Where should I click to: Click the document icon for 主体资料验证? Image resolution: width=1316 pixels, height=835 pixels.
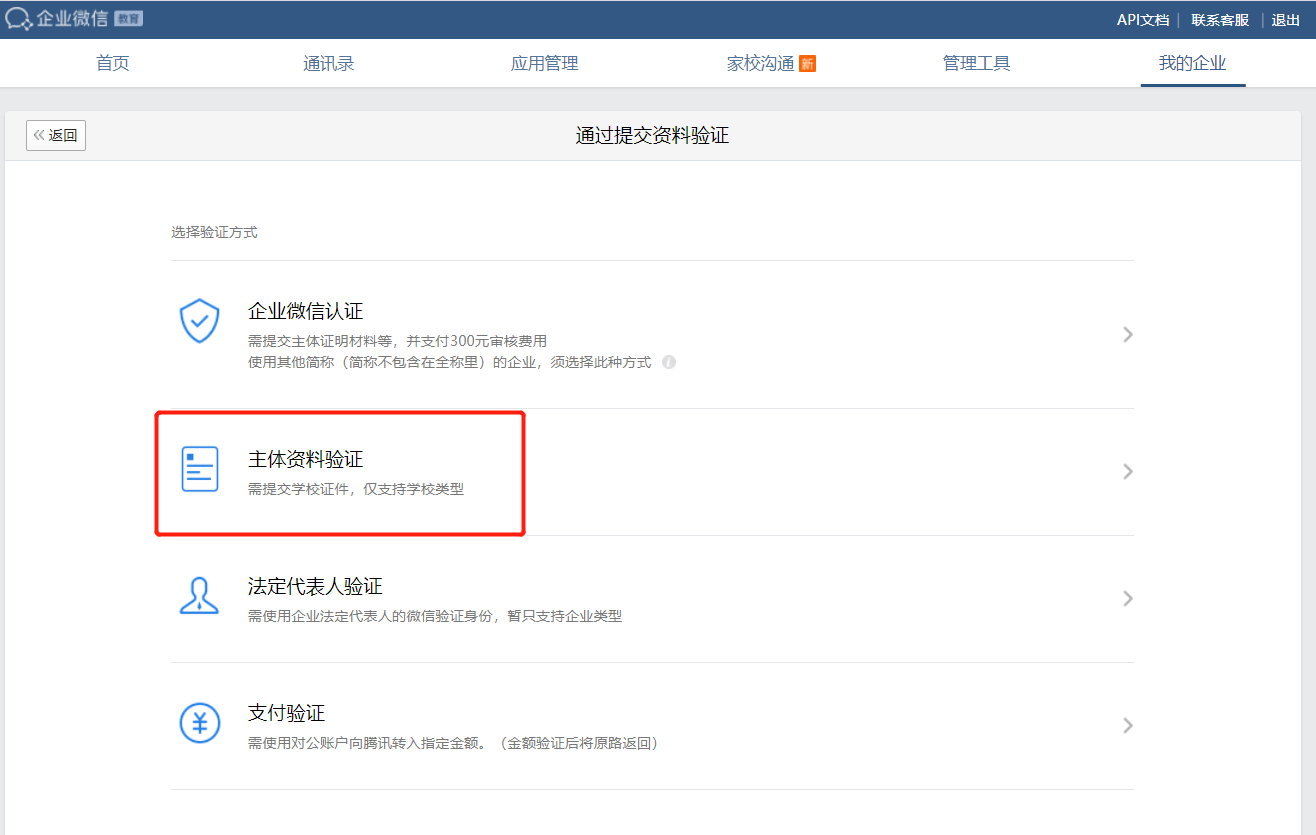pyautogui.click(x=199, y=470)
